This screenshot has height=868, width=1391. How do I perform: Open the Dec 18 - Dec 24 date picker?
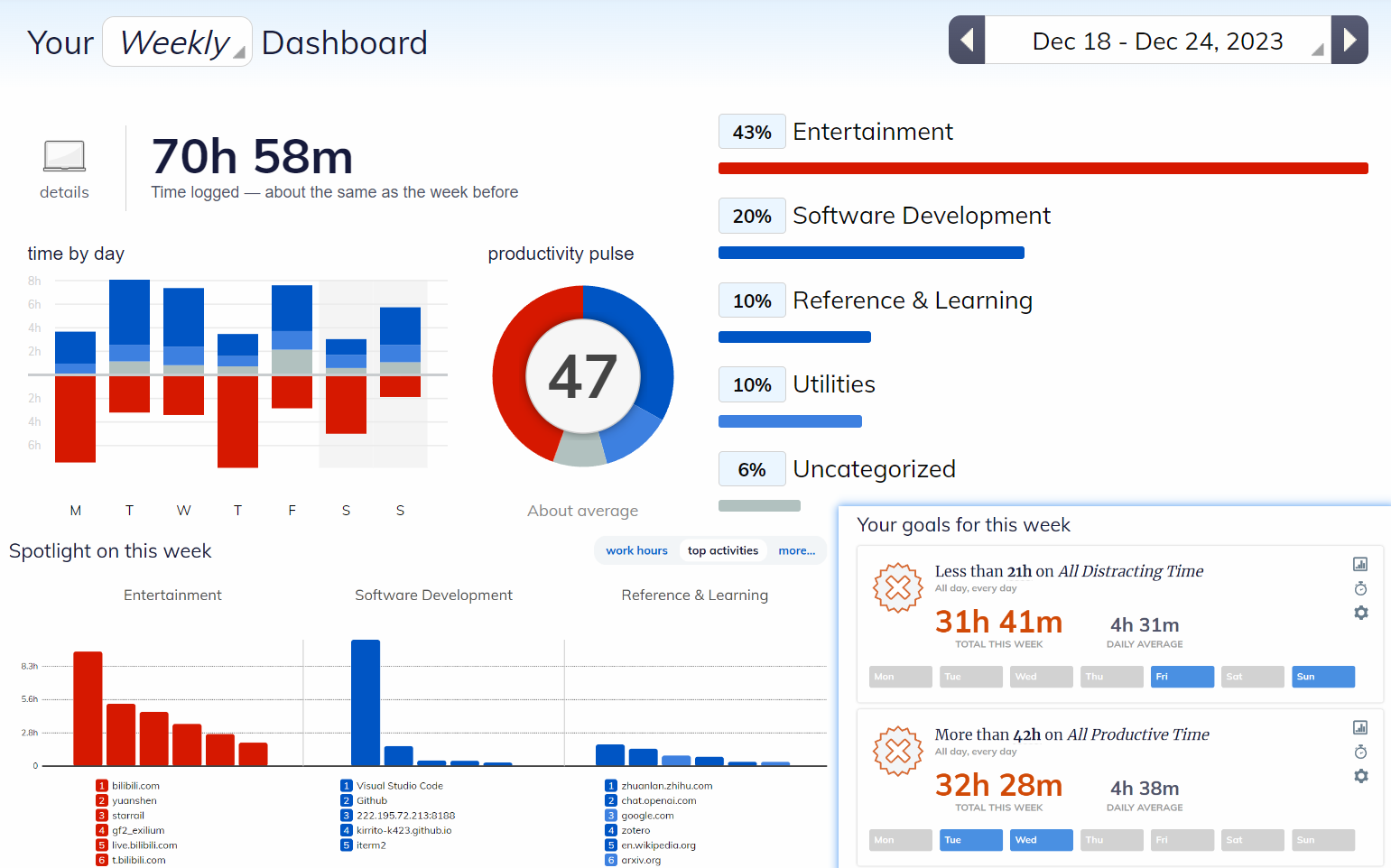click(1157, 42)
